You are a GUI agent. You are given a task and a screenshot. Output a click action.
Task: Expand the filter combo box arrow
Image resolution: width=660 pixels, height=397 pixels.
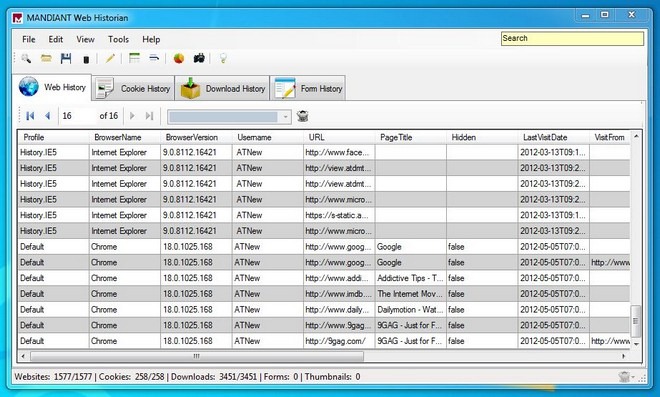(285, 117)
